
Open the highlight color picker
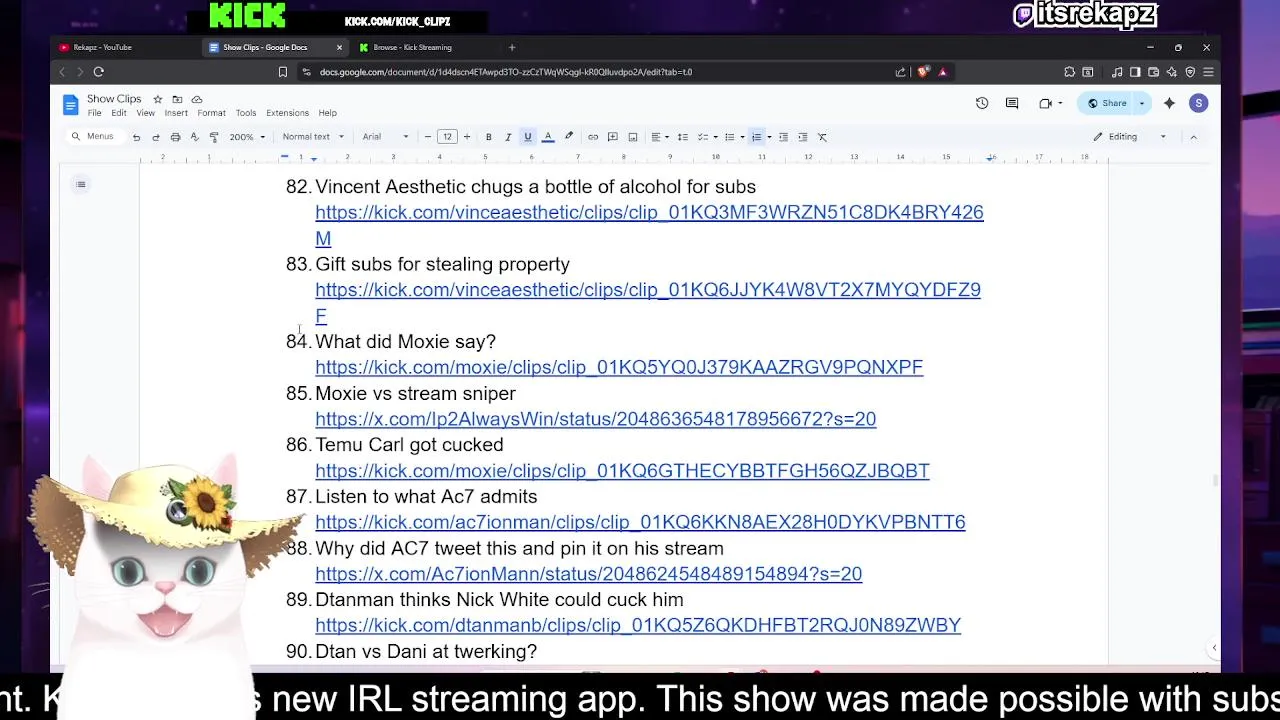[569, 137]
